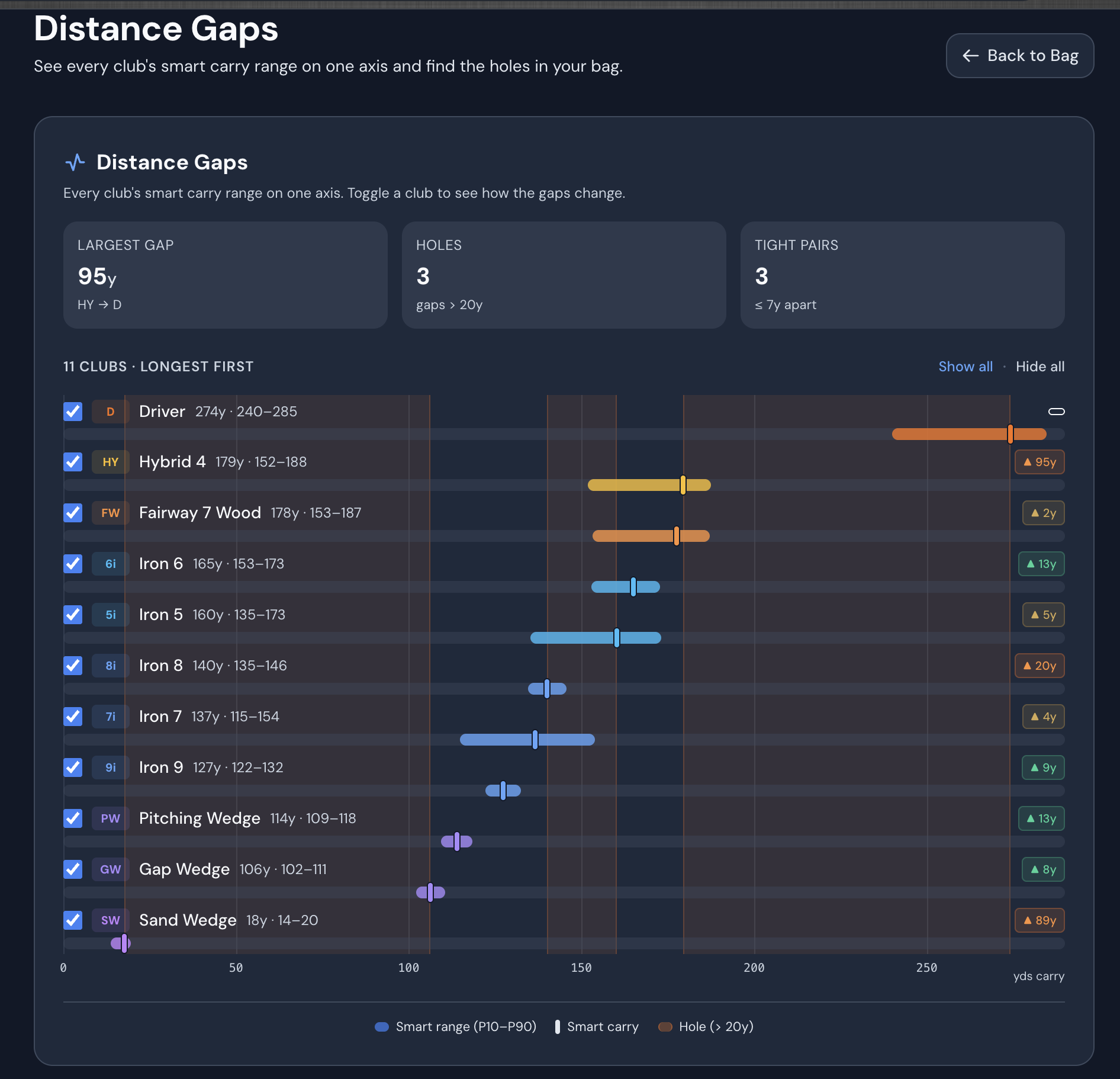The height and width of the screenshot is (1079, 1120).
Task: Click the 89y gap badge on Sand Wedge
Action: [x=1039, y=921]
